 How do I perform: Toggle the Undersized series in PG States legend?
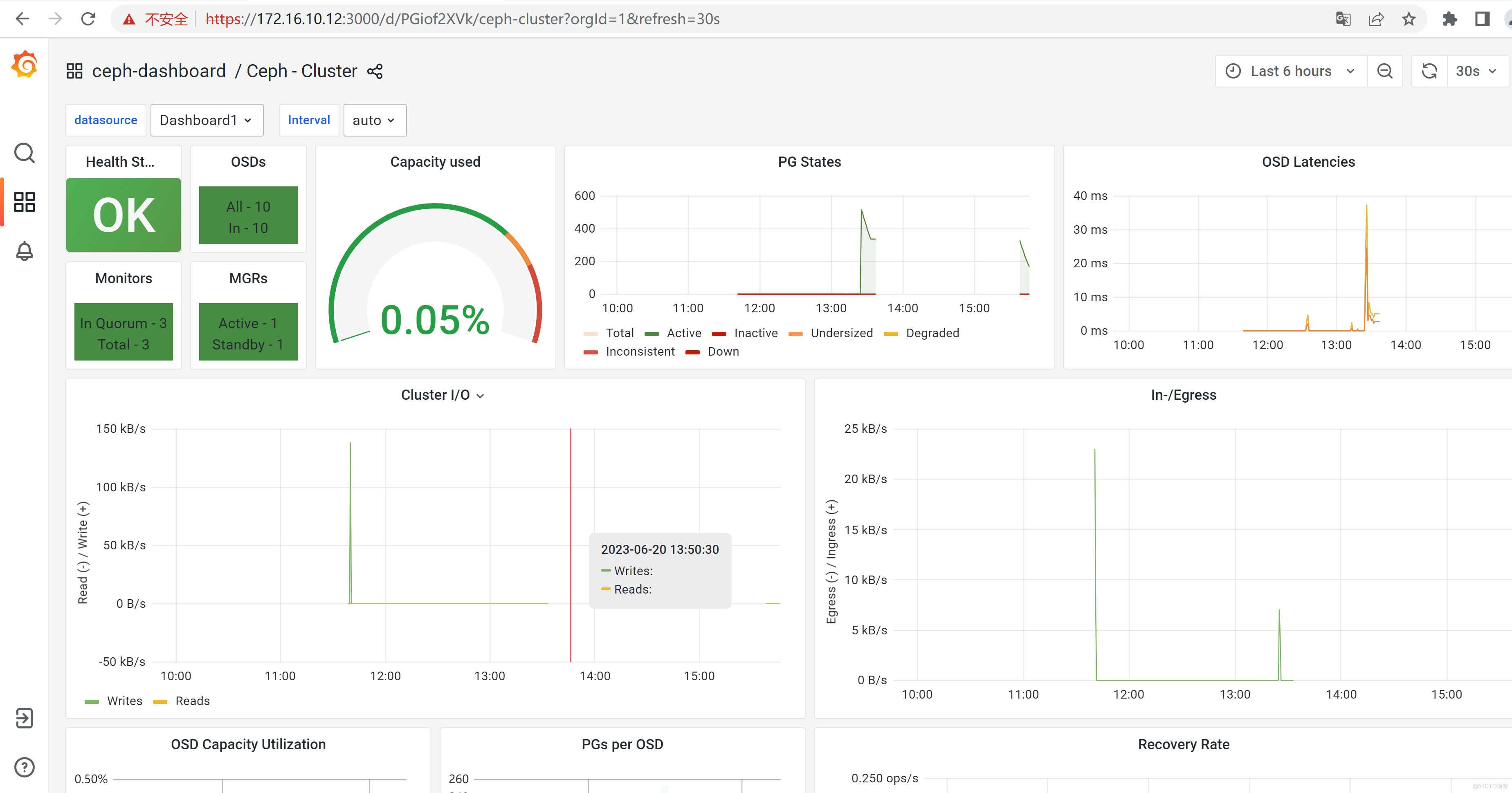[841, 333]
